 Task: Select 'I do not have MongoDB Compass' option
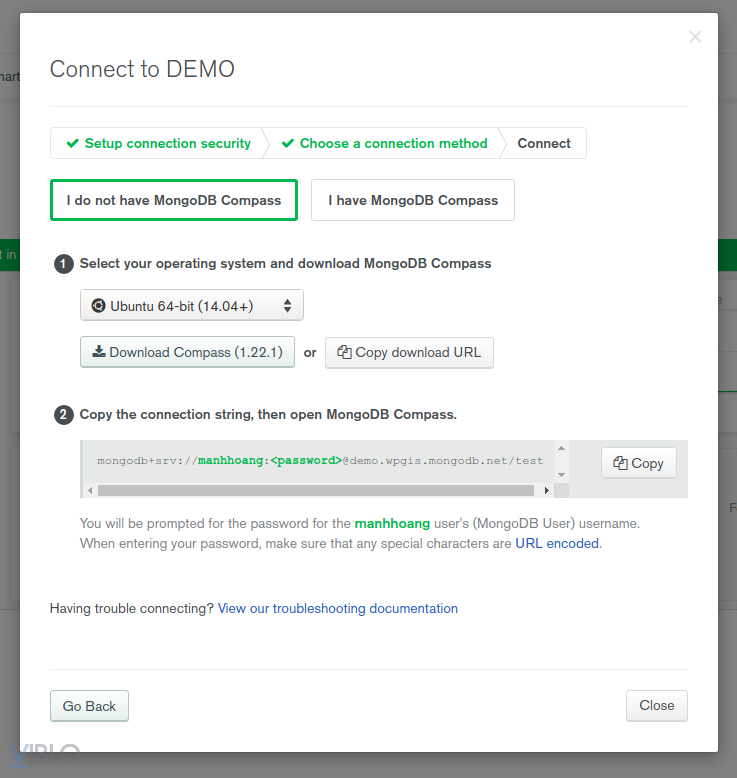(x=174, y=200)
